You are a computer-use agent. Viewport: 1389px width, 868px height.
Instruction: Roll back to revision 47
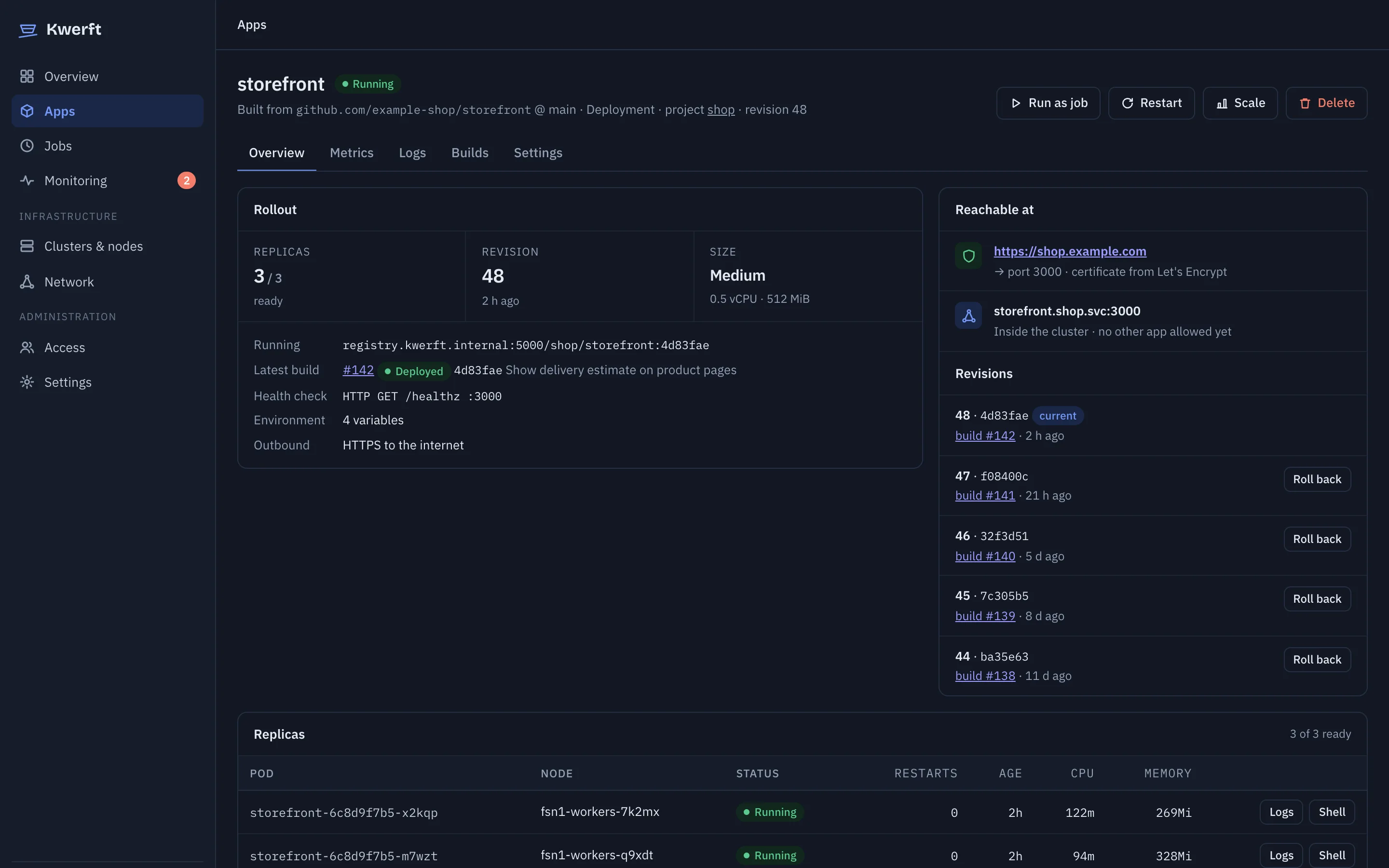pyautogui.click(x=1317, y=479)
